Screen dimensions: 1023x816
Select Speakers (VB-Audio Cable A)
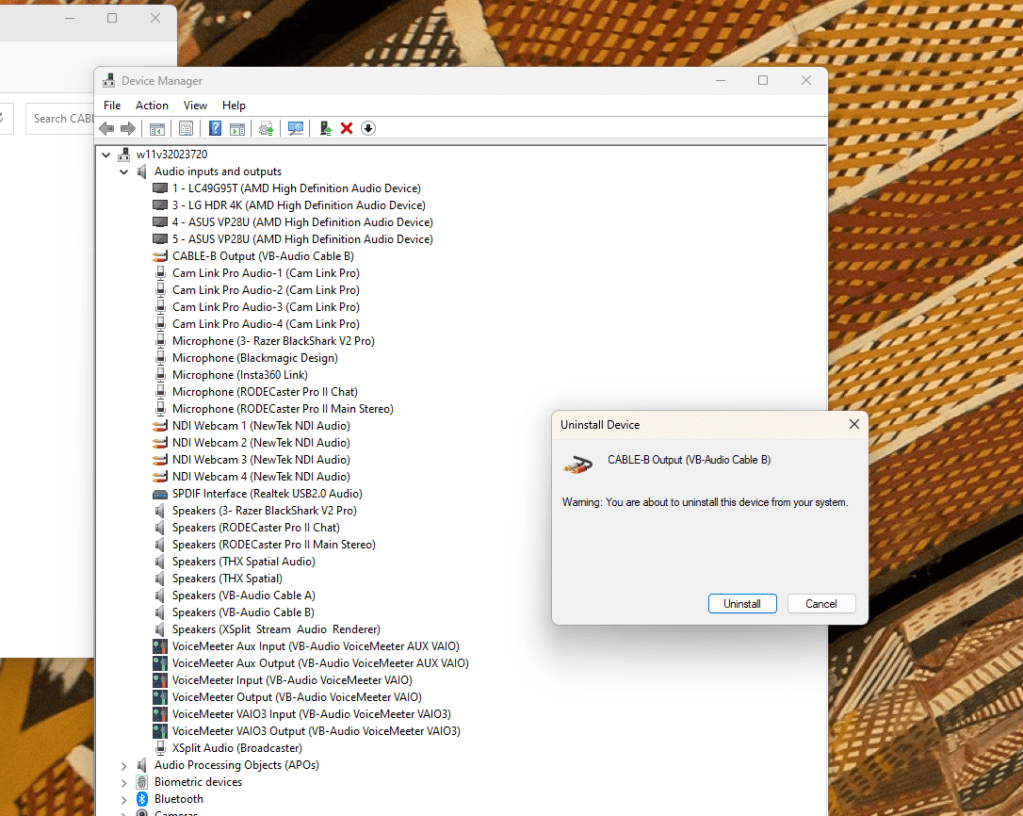243,596
